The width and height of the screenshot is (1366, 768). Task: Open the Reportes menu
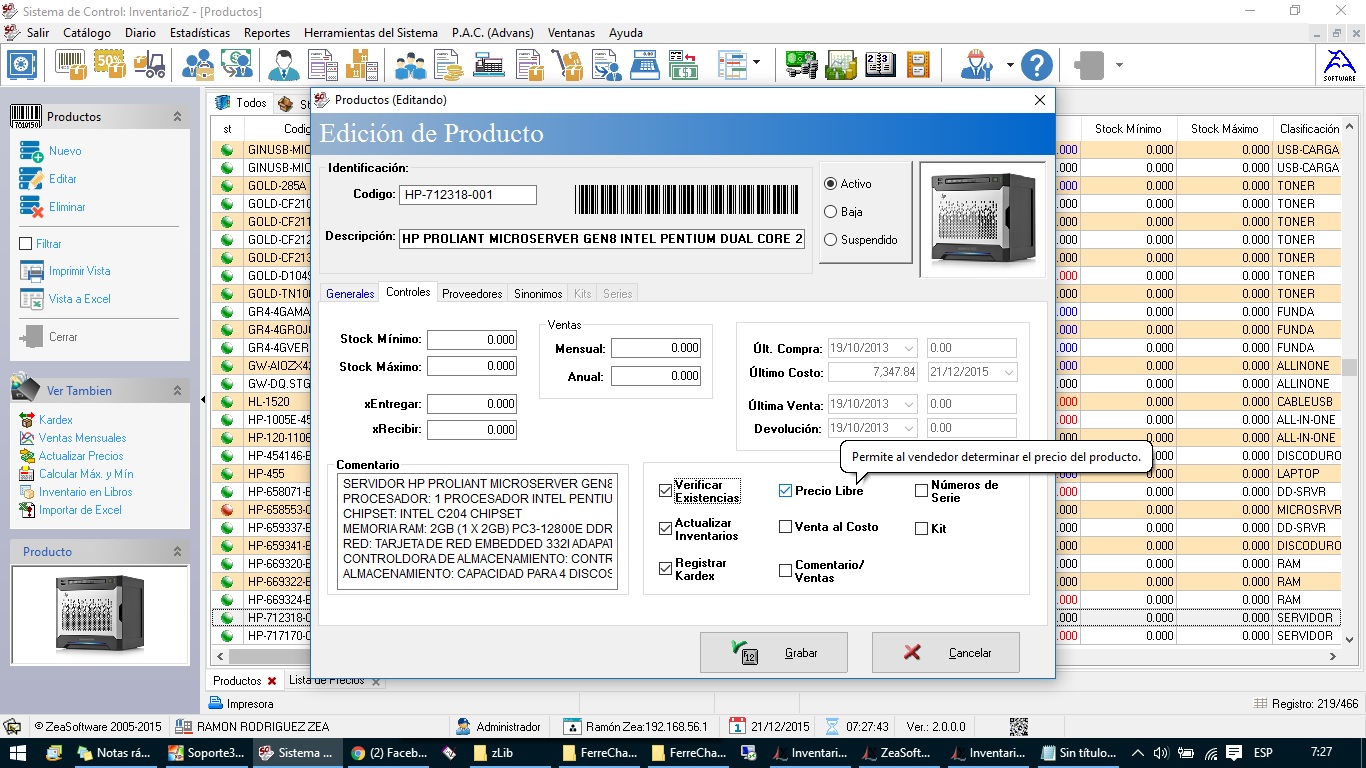tap(267, 33)
